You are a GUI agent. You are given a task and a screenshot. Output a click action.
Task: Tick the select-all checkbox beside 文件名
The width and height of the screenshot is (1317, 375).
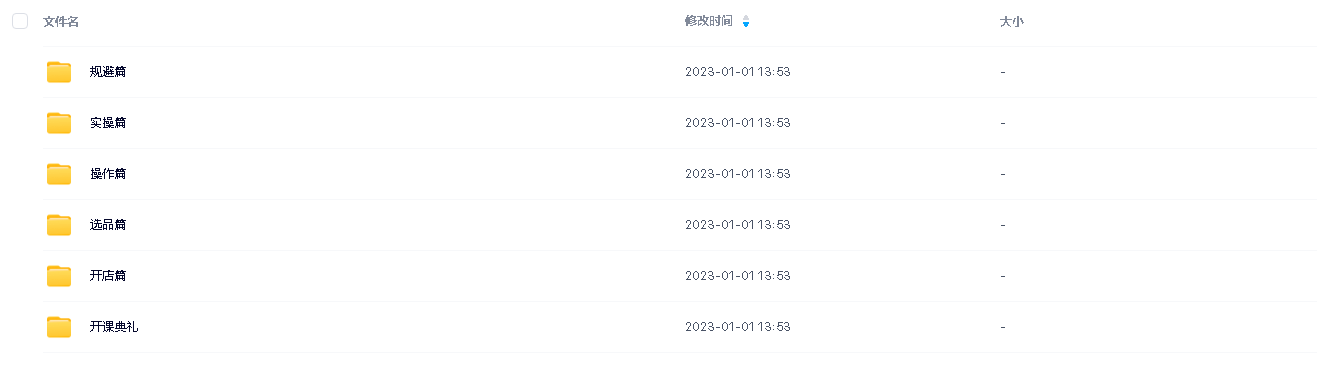point(20,21)
